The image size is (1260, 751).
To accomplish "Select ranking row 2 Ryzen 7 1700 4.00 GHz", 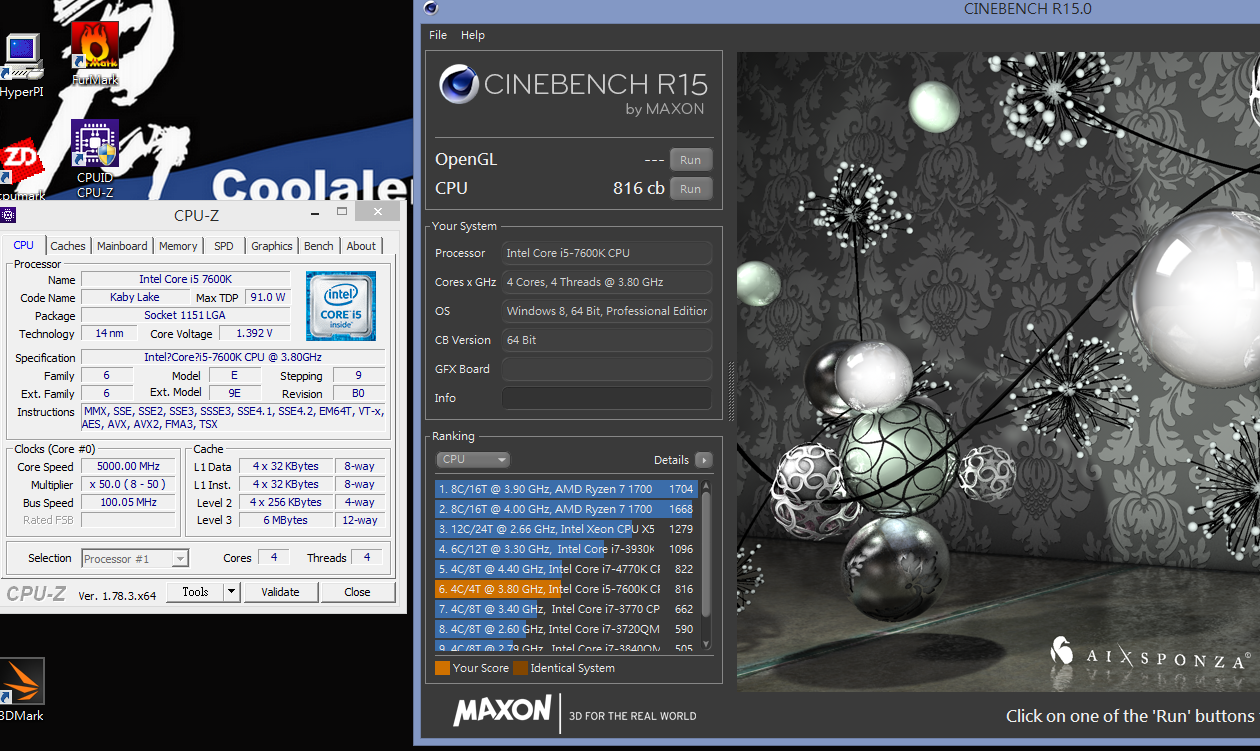I will 566,509.
